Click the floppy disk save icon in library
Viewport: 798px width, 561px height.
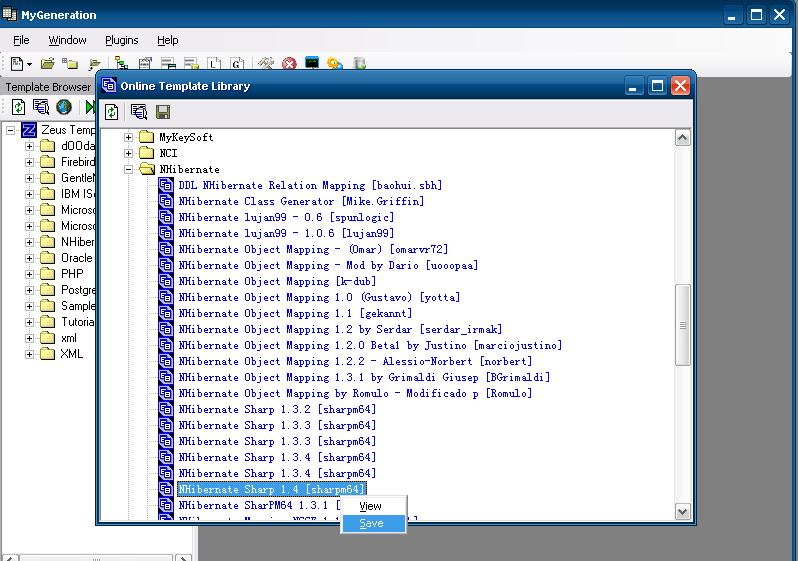point(163,111)
